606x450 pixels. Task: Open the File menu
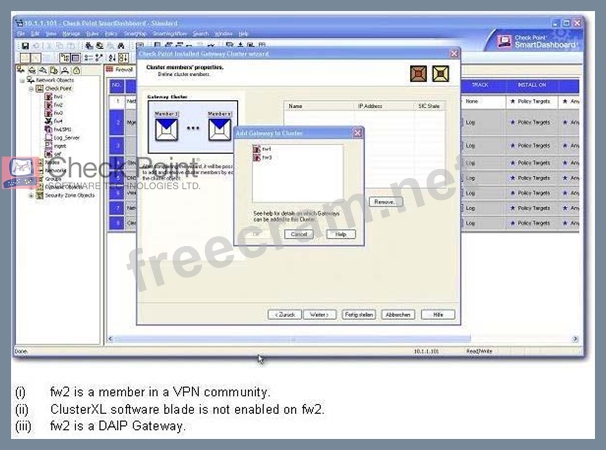point(21,34)
